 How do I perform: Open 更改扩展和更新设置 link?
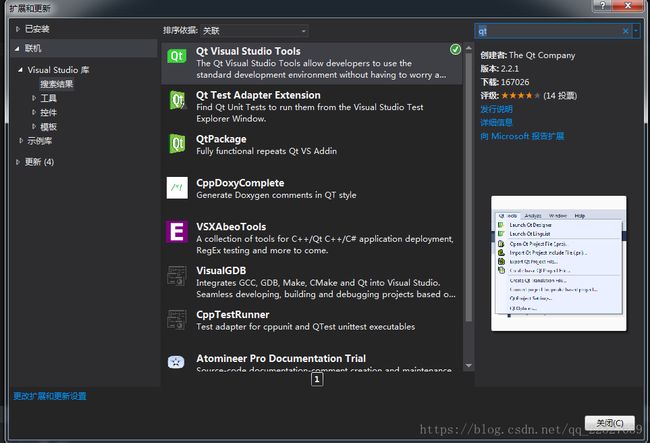tap(50, 396)
